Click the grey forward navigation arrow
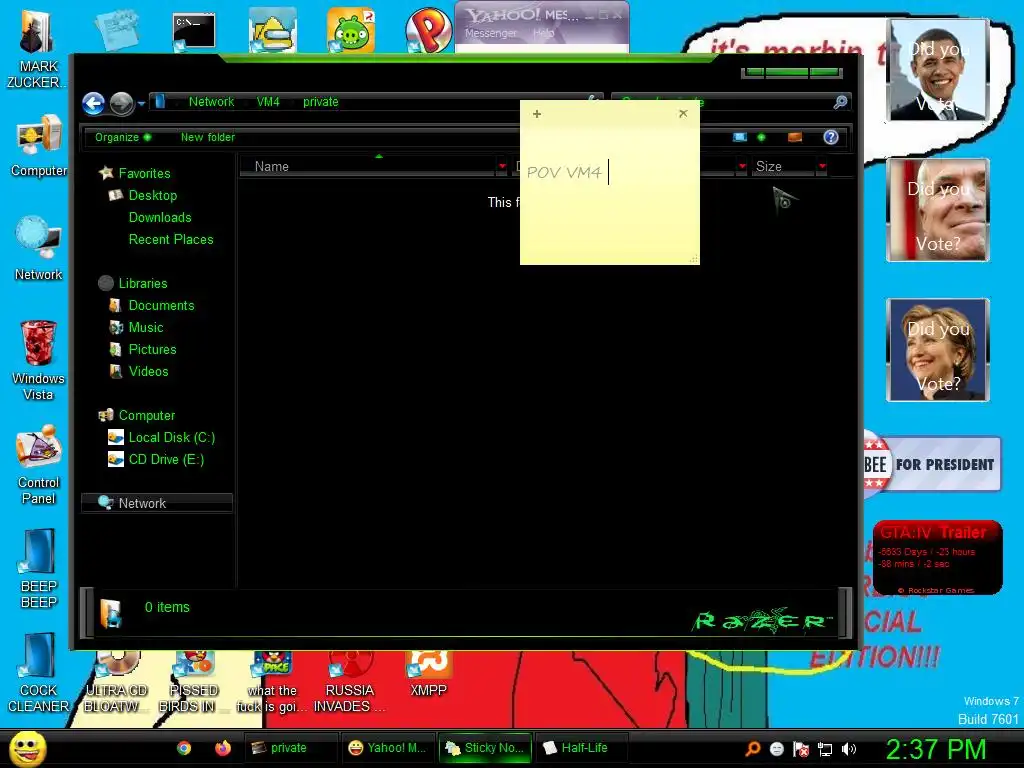Image resolution: width=1024 pixels, height=768 pixels. [x=121, y=103]
